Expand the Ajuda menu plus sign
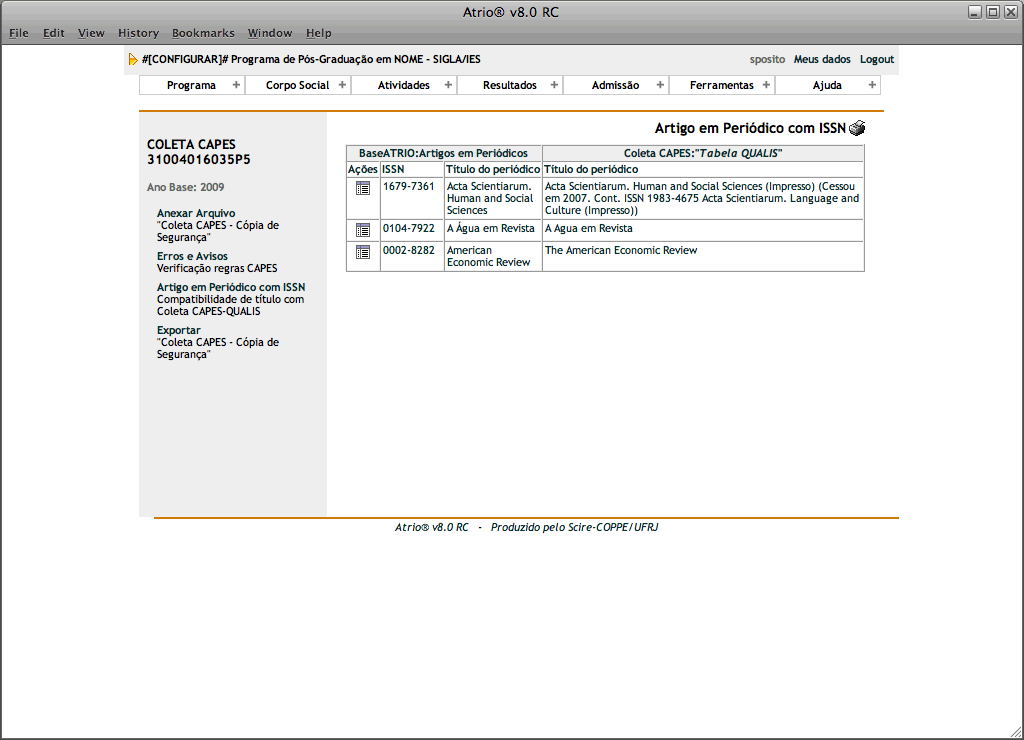This screenshot has width=1024, height=740. [872, 85]
